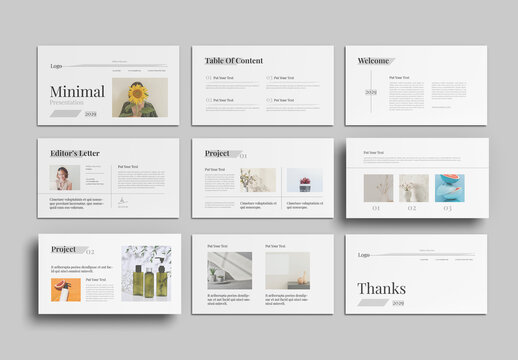
Task: Select the blue grapefruit image above label 03
Action: click(450, 188)
